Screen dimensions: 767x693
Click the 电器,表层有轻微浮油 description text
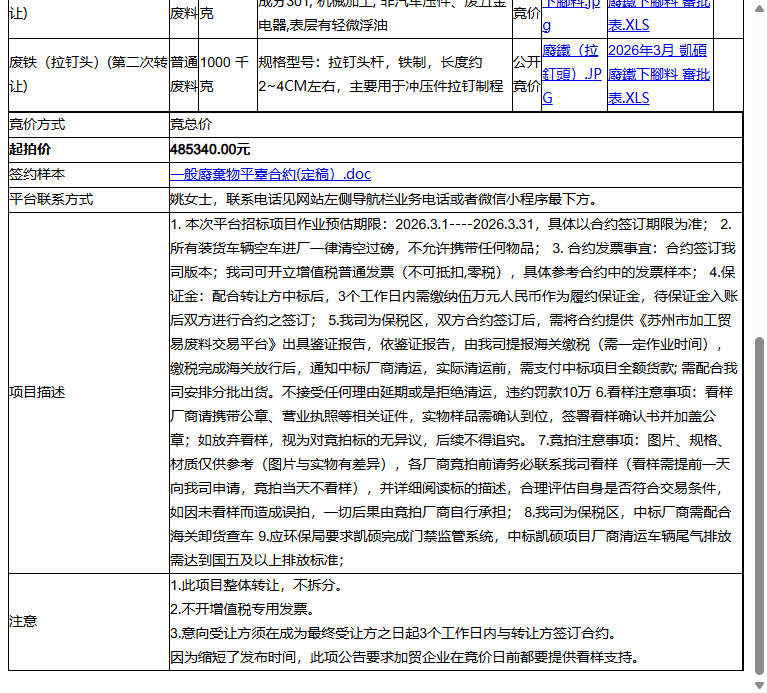[323, 25]
